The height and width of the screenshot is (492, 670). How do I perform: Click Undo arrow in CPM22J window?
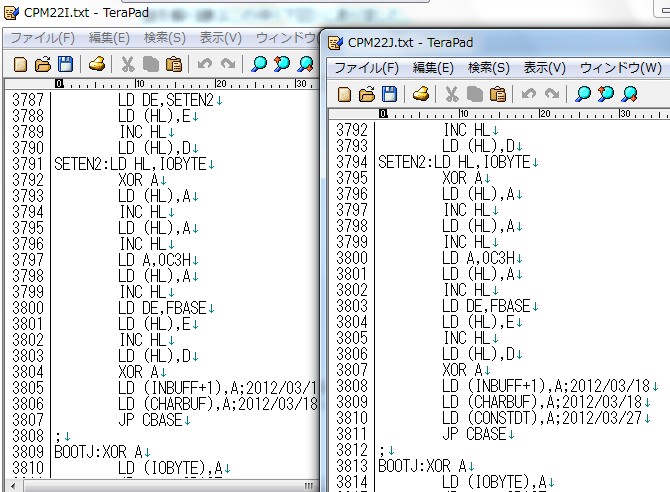529,94
